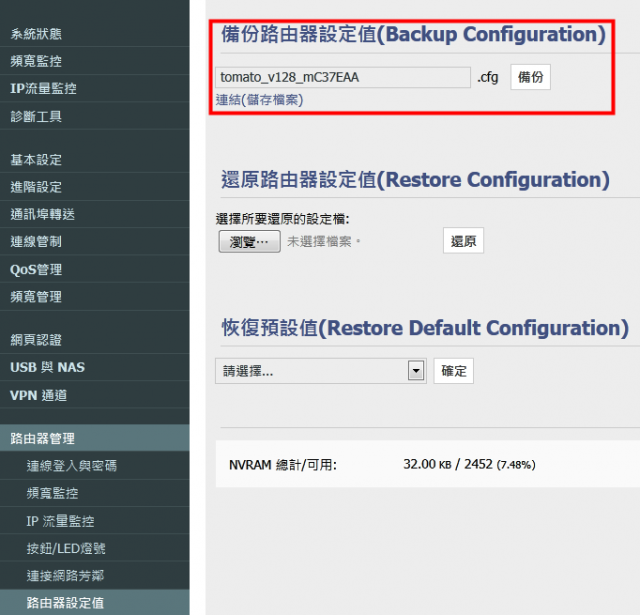Click the 連結(儲存檔案) link
This screenshot has height=615, width=640.
click(x=260, y=100)
